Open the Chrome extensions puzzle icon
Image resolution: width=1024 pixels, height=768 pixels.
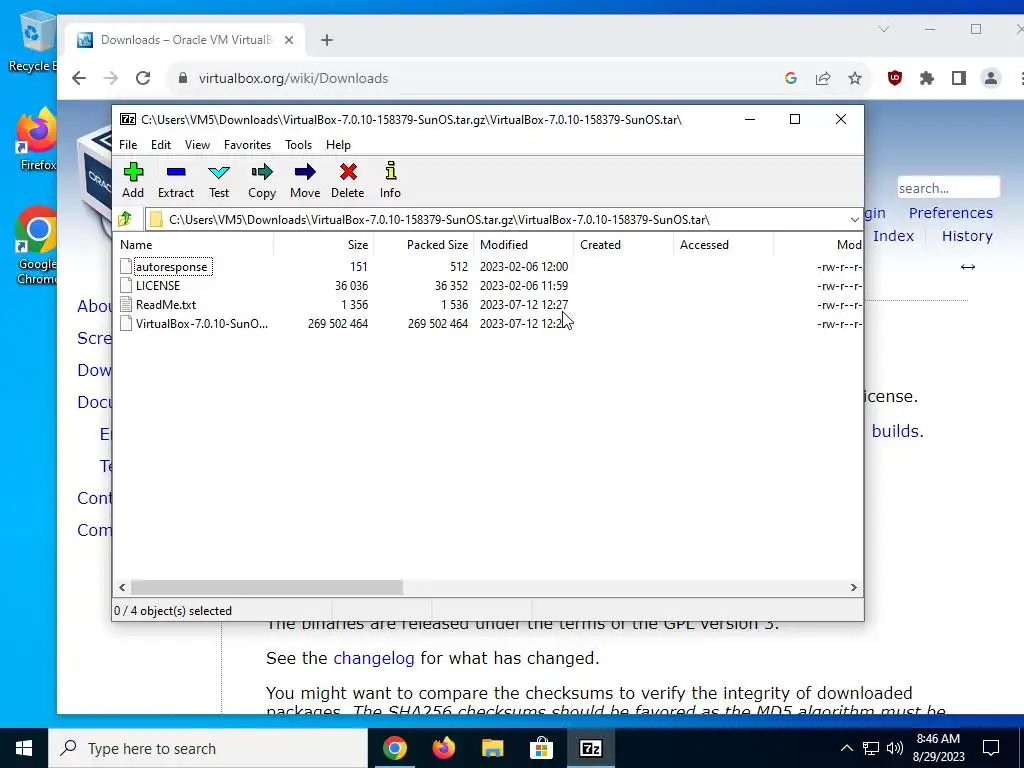[927, 78]
